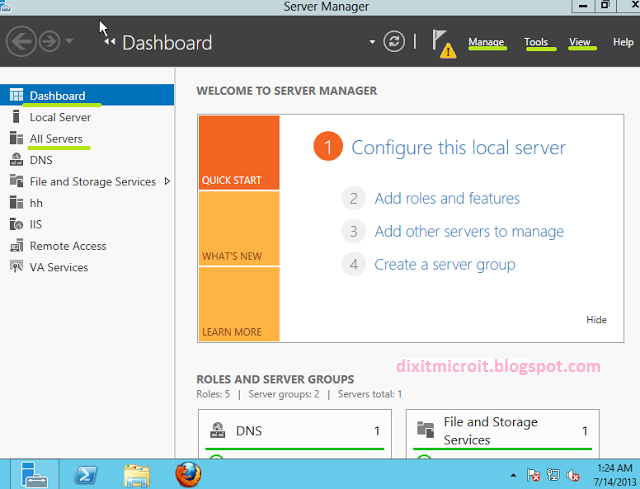Screen dimensions: 640x489
Task: Click the File and Storage Services sidebar icon
Action: pos(16,181)
